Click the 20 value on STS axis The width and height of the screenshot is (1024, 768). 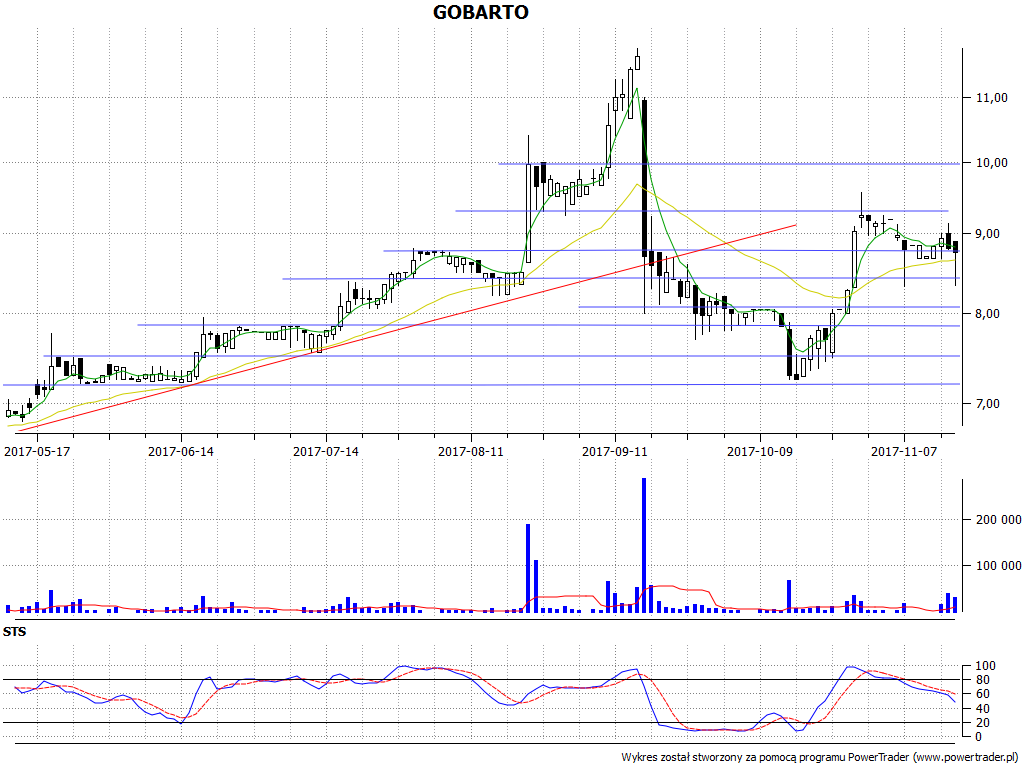982,723
